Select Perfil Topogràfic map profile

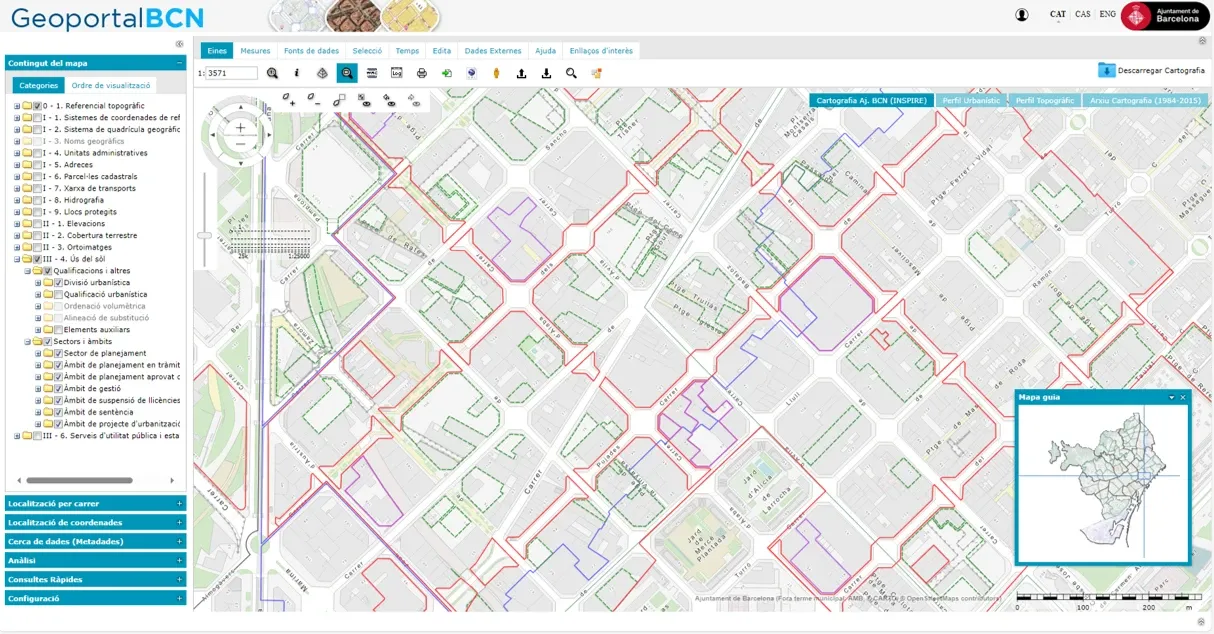[x=1044, y=101]
